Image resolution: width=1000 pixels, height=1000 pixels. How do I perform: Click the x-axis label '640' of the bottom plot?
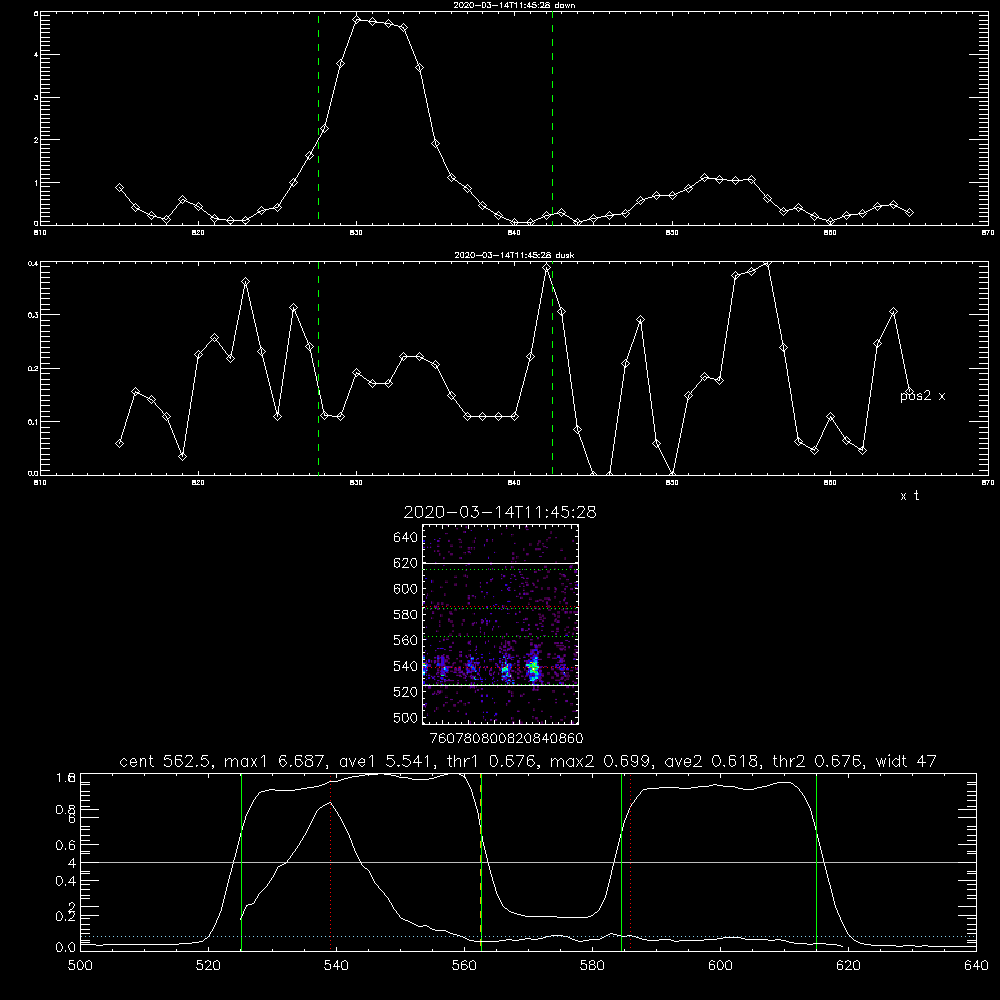click(976, 966)
